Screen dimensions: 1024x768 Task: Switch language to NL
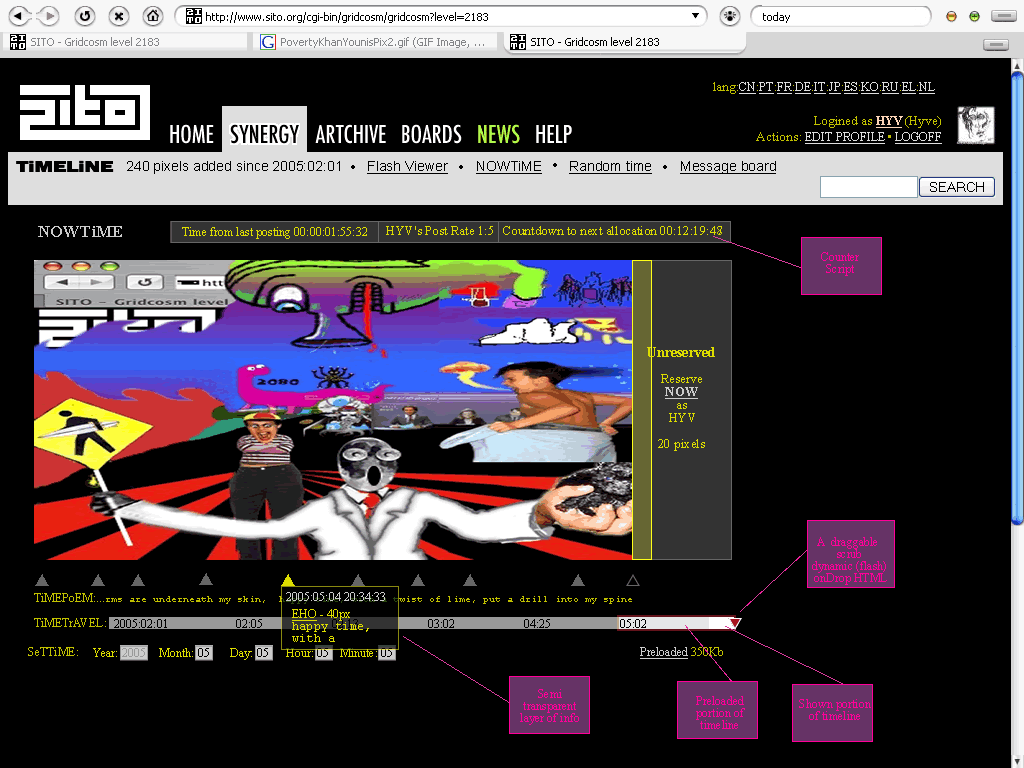pyautogui.click(x=926, y=87)
